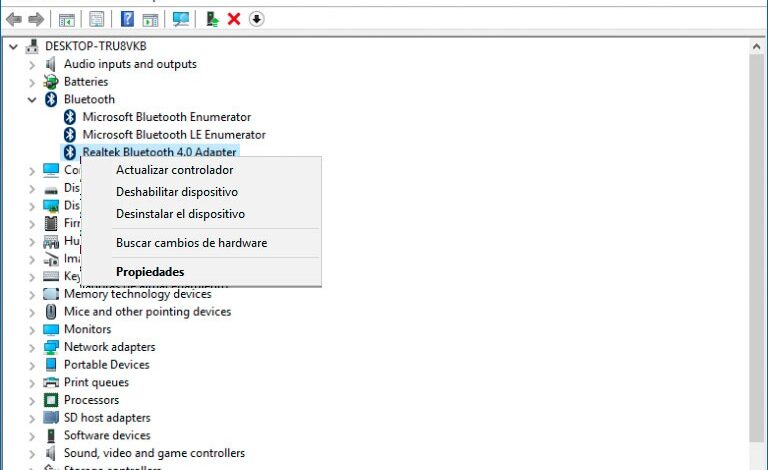
Task: Select the Bluetooth category label
Action: pyautogui.click(x=89, y=99)
